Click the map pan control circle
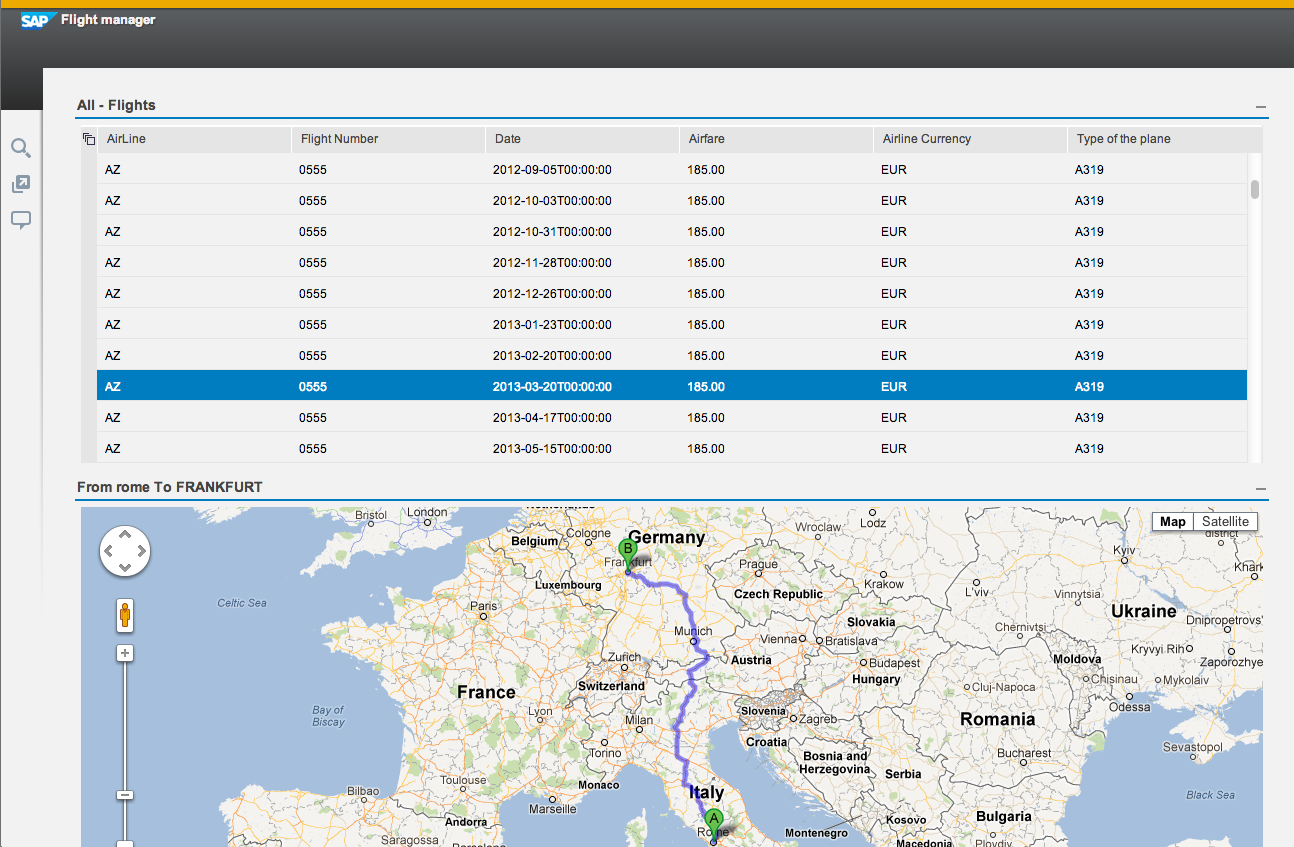 (125, 551)
